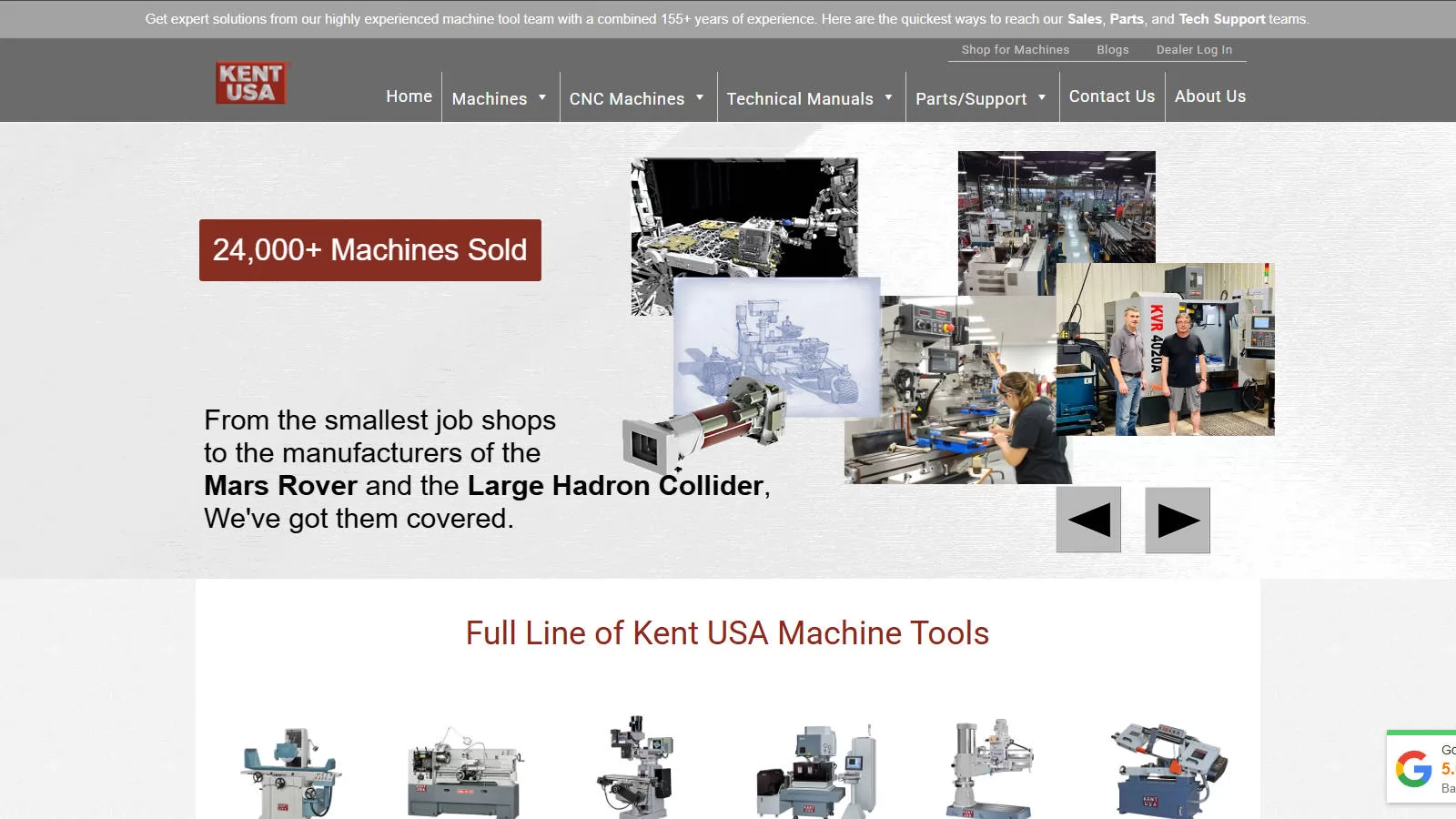Click the Parts link in top banner

(x=1127, y=19)
